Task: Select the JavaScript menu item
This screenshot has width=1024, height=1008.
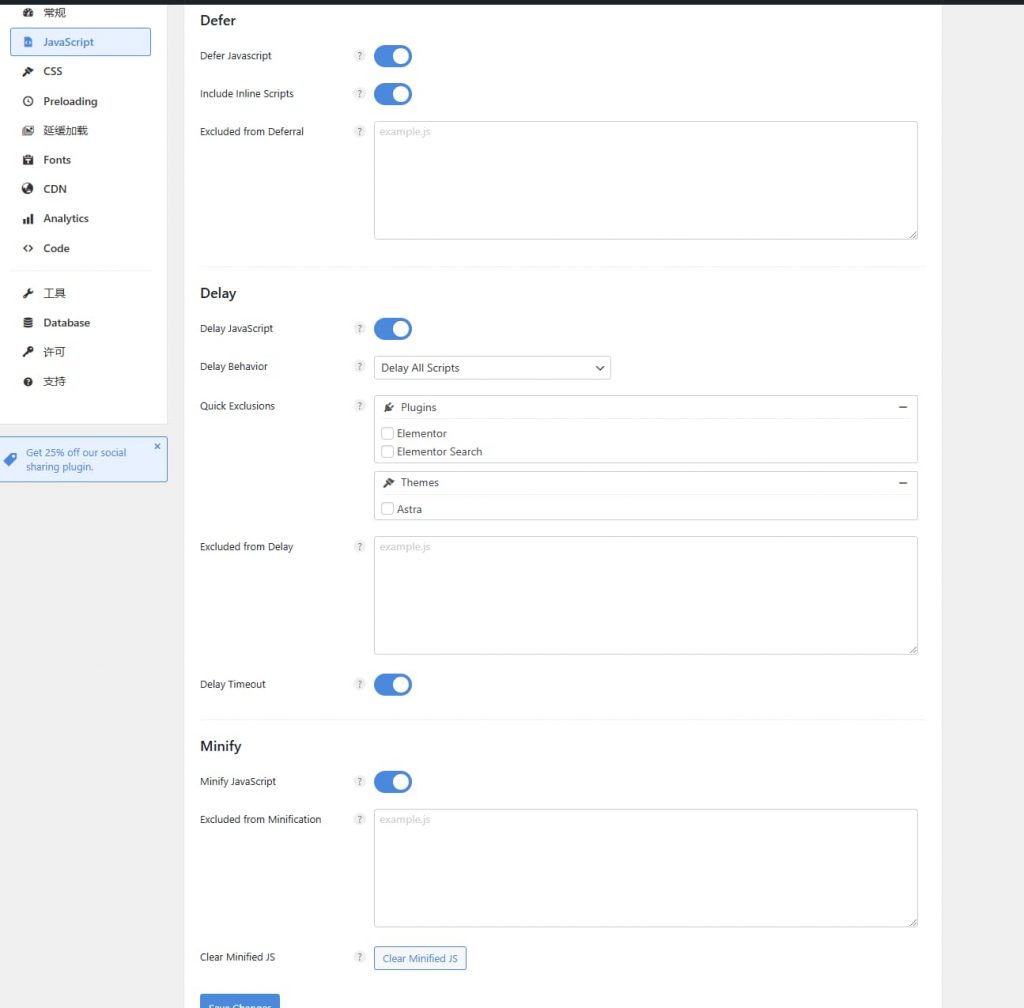Action: click(x=80, y=42)
